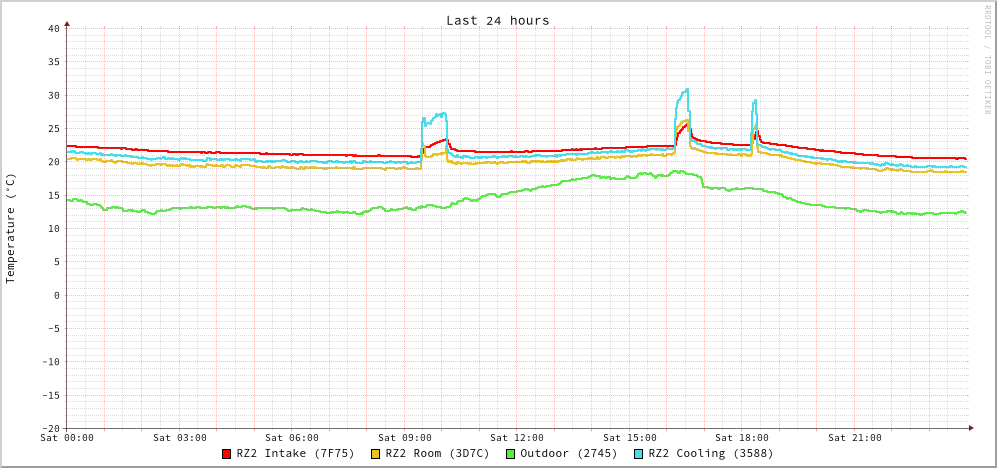Click the Sat 00:00 time axis label
Screen dimensions: 997x468
point(67,438)
